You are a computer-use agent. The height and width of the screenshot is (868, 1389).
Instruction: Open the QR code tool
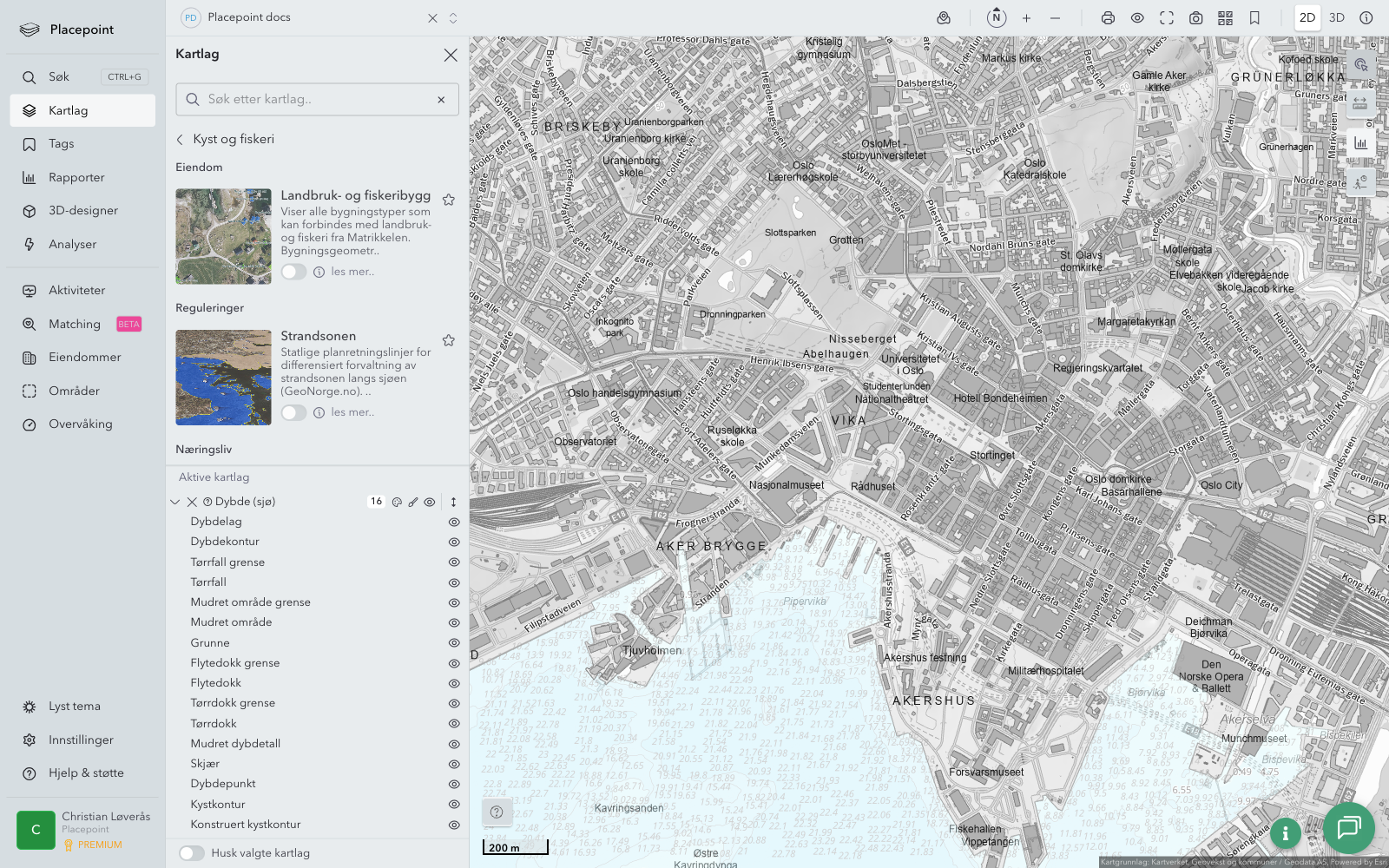click(x=1225, y=18)
